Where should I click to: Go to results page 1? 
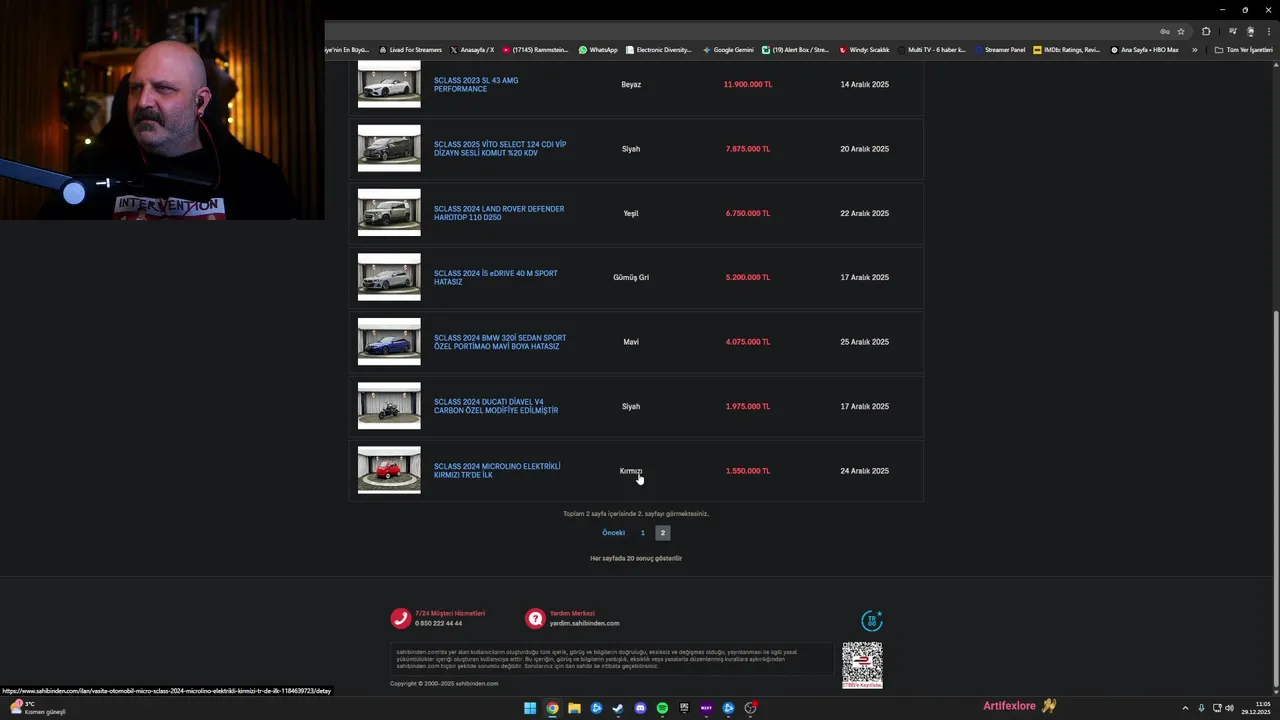[x=643, y=533]
